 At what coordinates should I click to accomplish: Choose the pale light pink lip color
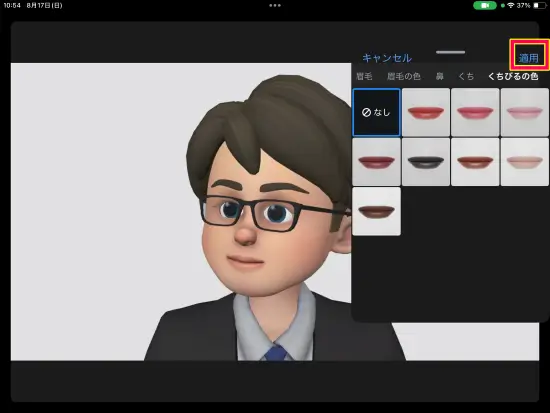click(524, 112)
